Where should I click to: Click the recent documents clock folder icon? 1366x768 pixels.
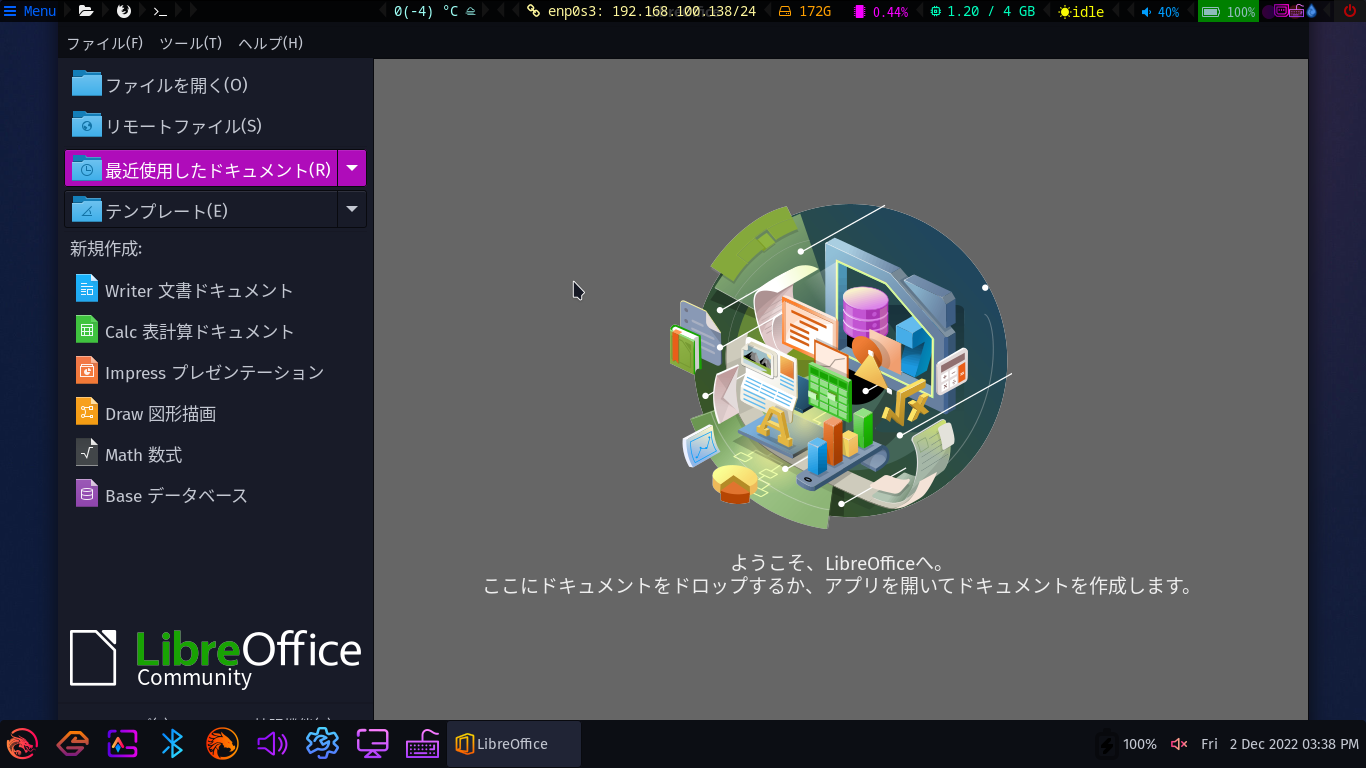click(x=87, y=167)
